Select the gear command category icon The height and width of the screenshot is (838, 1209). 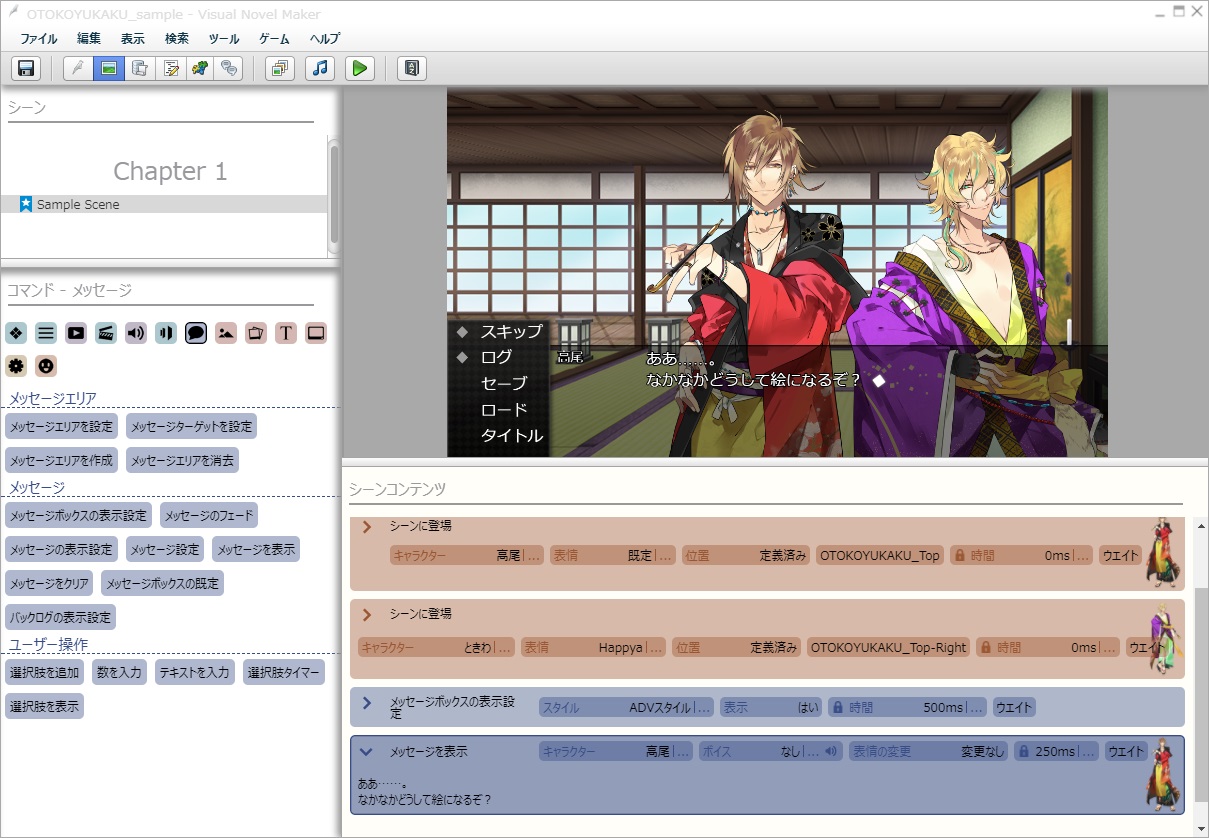click(16, 366)
